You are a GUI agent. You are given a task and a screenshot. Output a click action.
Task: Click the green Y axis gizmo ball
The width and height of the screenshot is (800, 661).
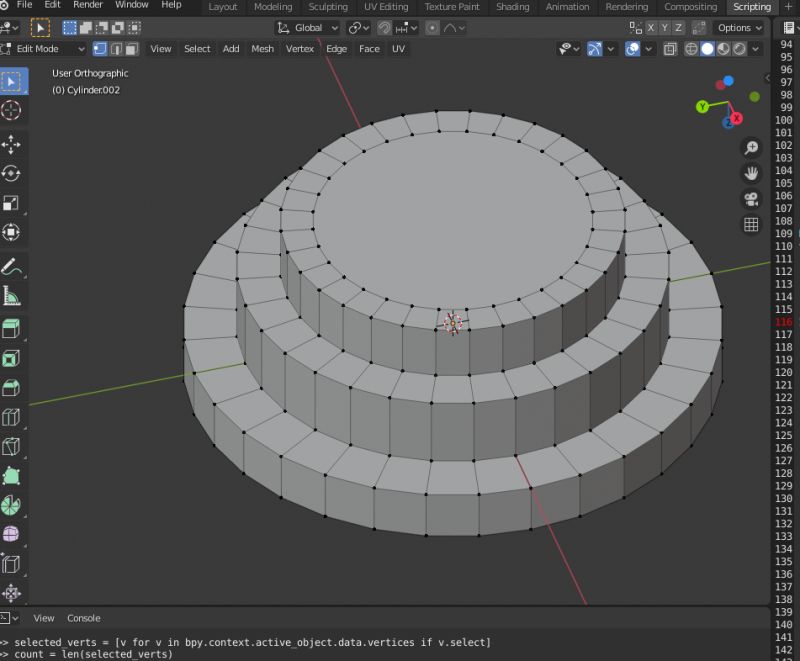pyautogui.click(x=703, y=106)
